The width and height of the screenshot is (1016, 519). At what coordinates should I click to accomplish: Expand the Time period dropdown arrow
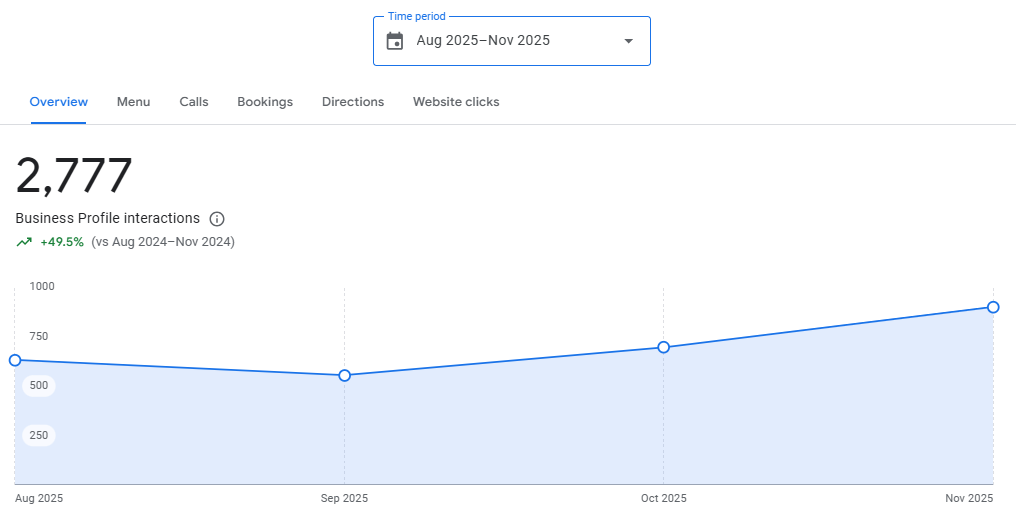(628, 41)
